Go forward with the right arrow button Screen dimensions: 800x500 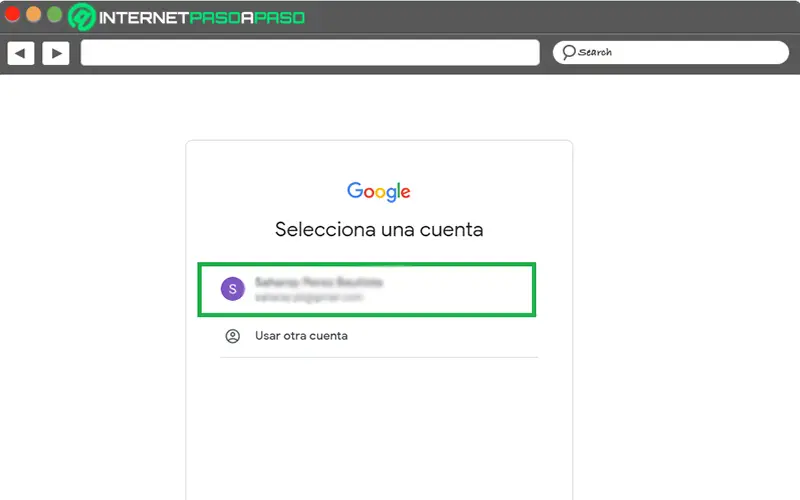[x=56, y=53]
